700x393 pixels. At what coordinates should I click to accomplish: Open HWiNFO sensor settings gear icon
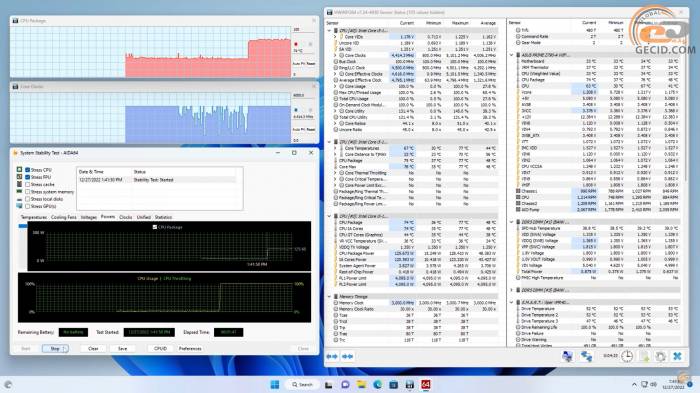661,356
